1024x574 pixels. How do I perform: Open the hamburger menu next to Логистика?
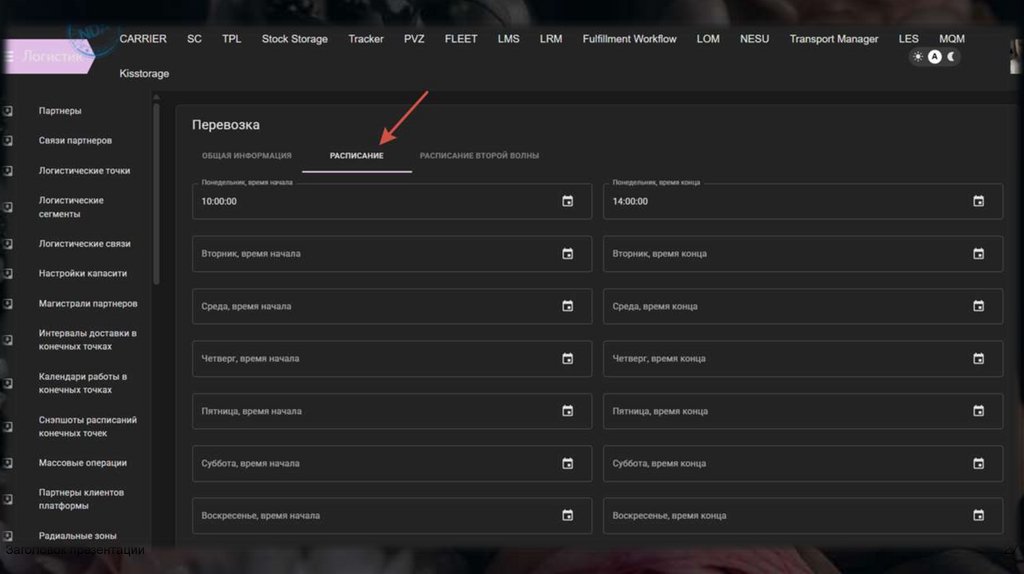coord(9,56)
